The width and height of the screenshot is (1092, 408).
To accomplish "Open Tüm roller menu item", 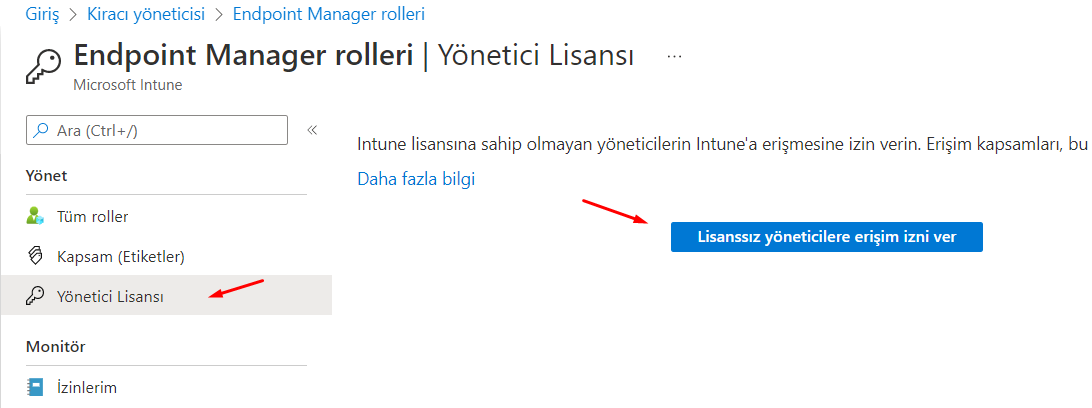I will click(93, 216).
